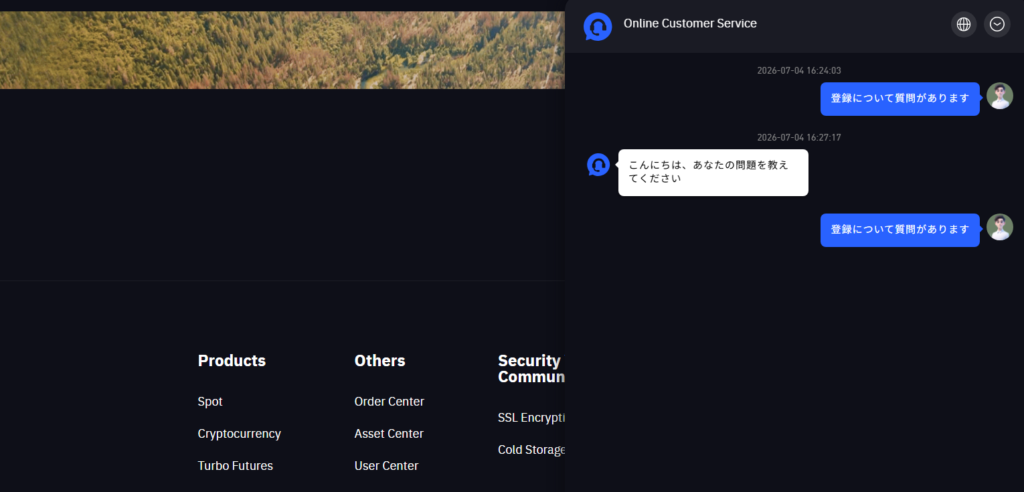The image size is (1024, 492).
Task: Click the Online Customer Service title
Action: point(690,24)
